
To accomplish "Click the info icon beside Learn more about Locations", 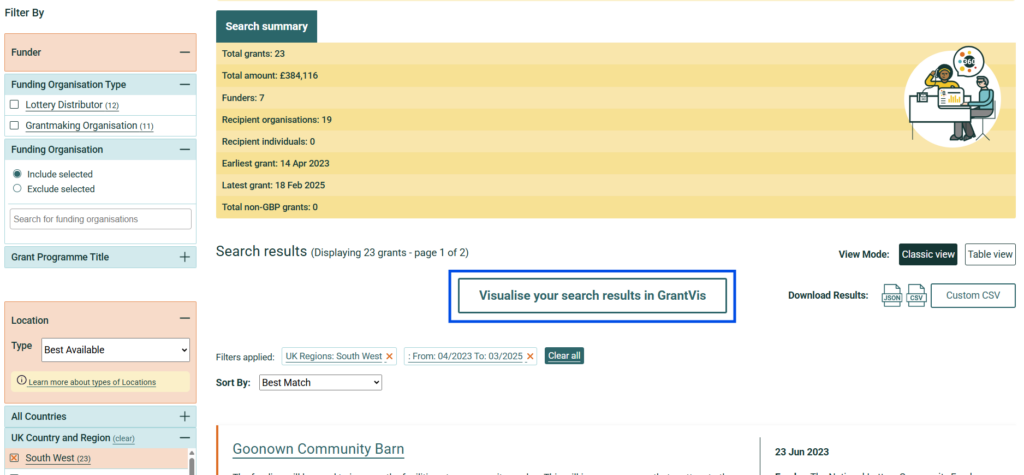I will (21, 382).
